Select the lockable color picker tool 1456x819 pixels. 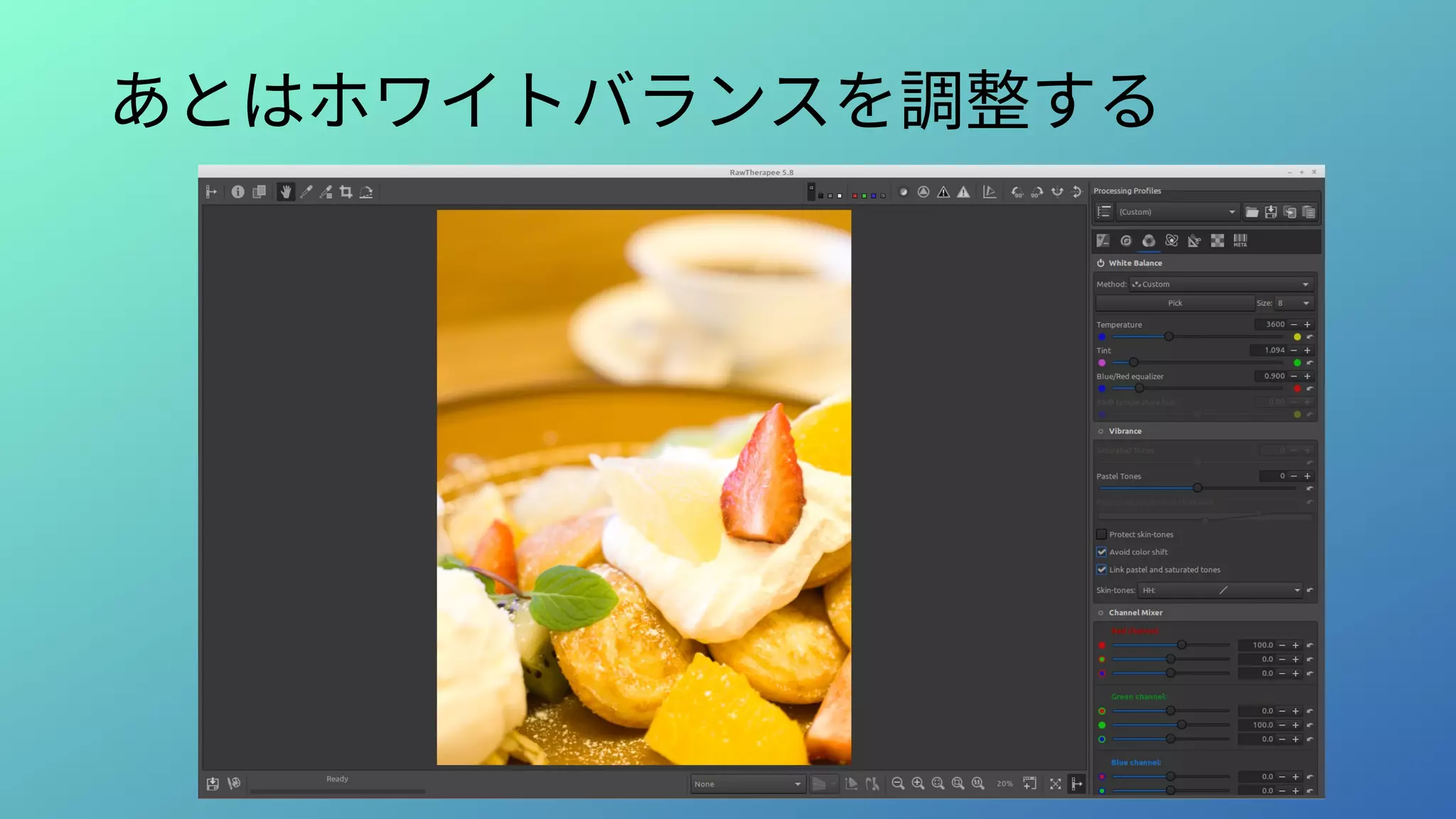click(x=326, y=192)
